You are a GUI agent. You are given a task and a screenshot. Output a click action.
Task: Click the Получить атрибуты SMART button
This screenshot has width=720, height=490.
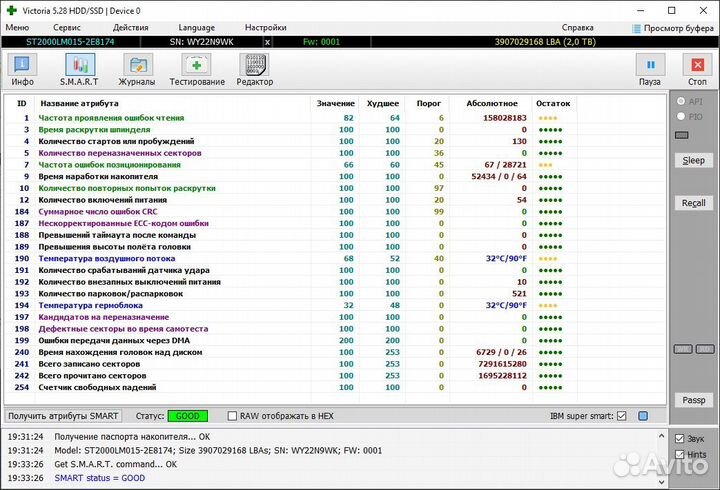pos(64,416)
